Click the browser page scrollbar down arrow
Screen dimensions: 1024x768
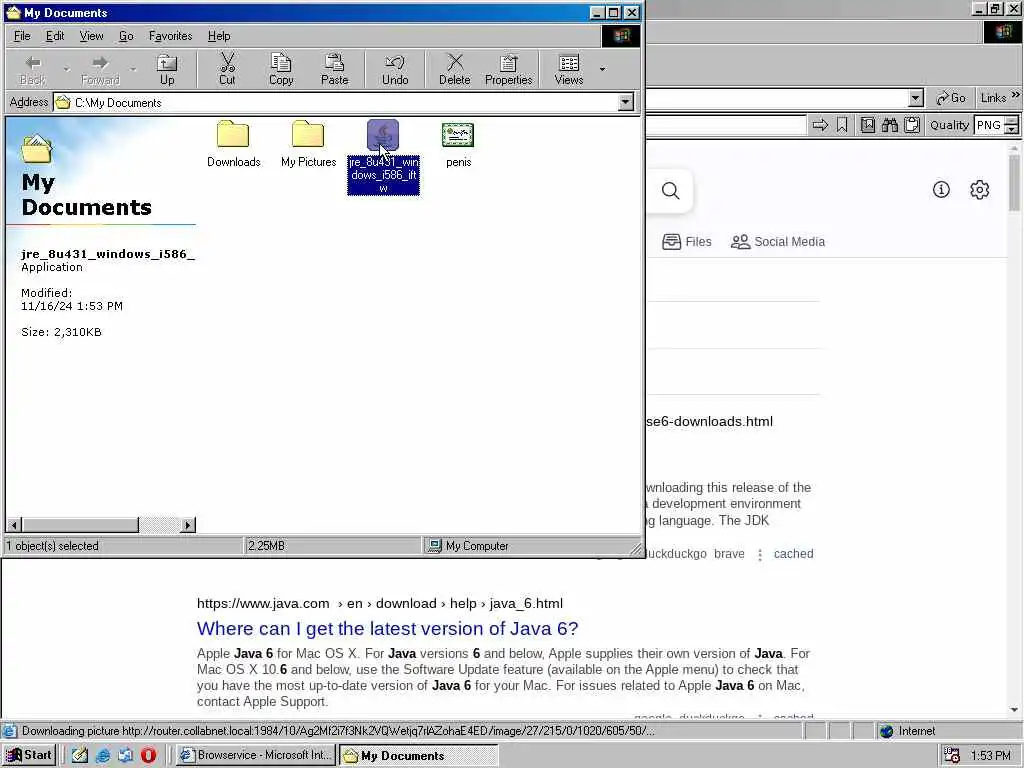coord(1014,709)
